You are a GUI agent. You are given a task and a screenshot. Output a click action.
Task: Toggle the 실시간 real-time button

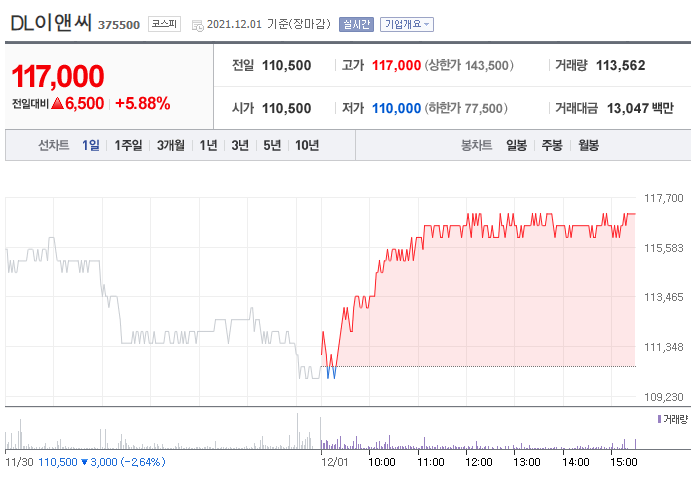[356, 24]
